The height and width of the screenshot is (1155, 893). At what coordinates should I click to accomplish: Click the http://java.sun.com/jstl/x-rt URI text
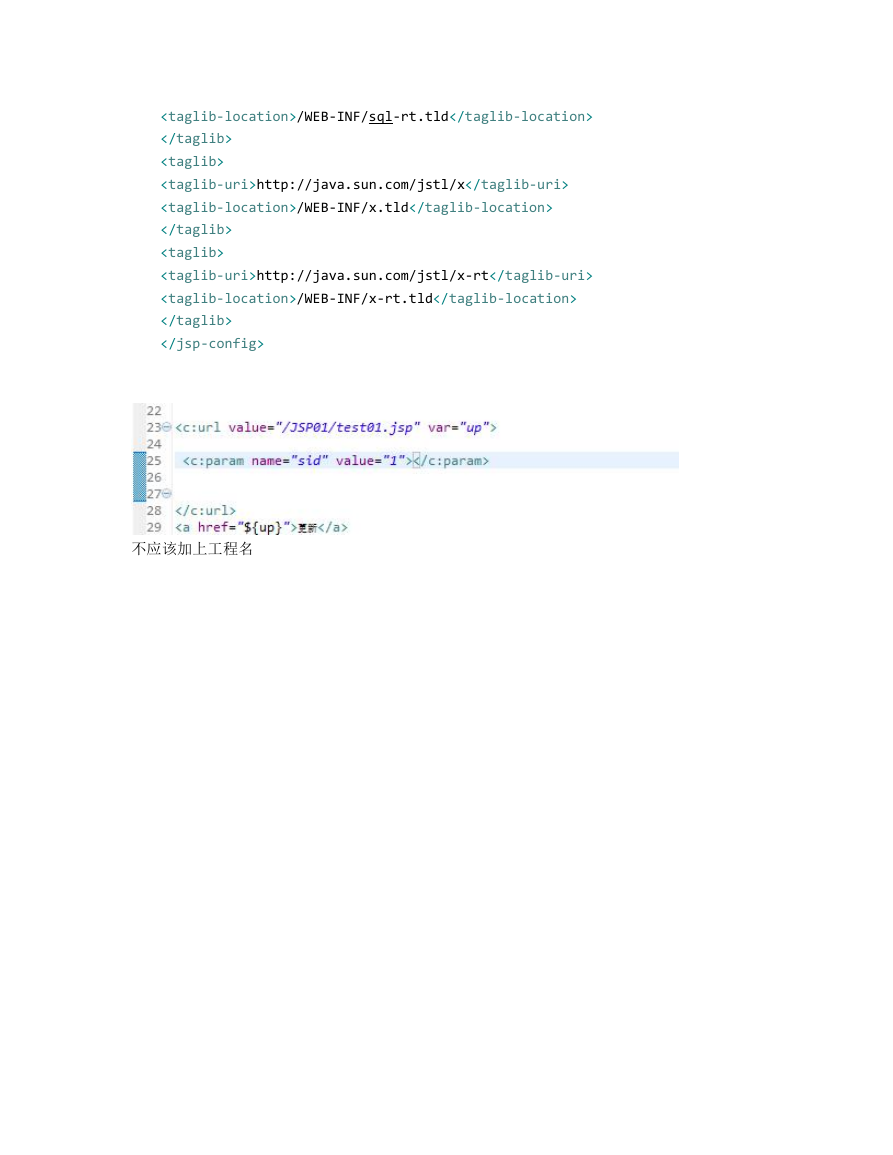click(x=372, y=275)
